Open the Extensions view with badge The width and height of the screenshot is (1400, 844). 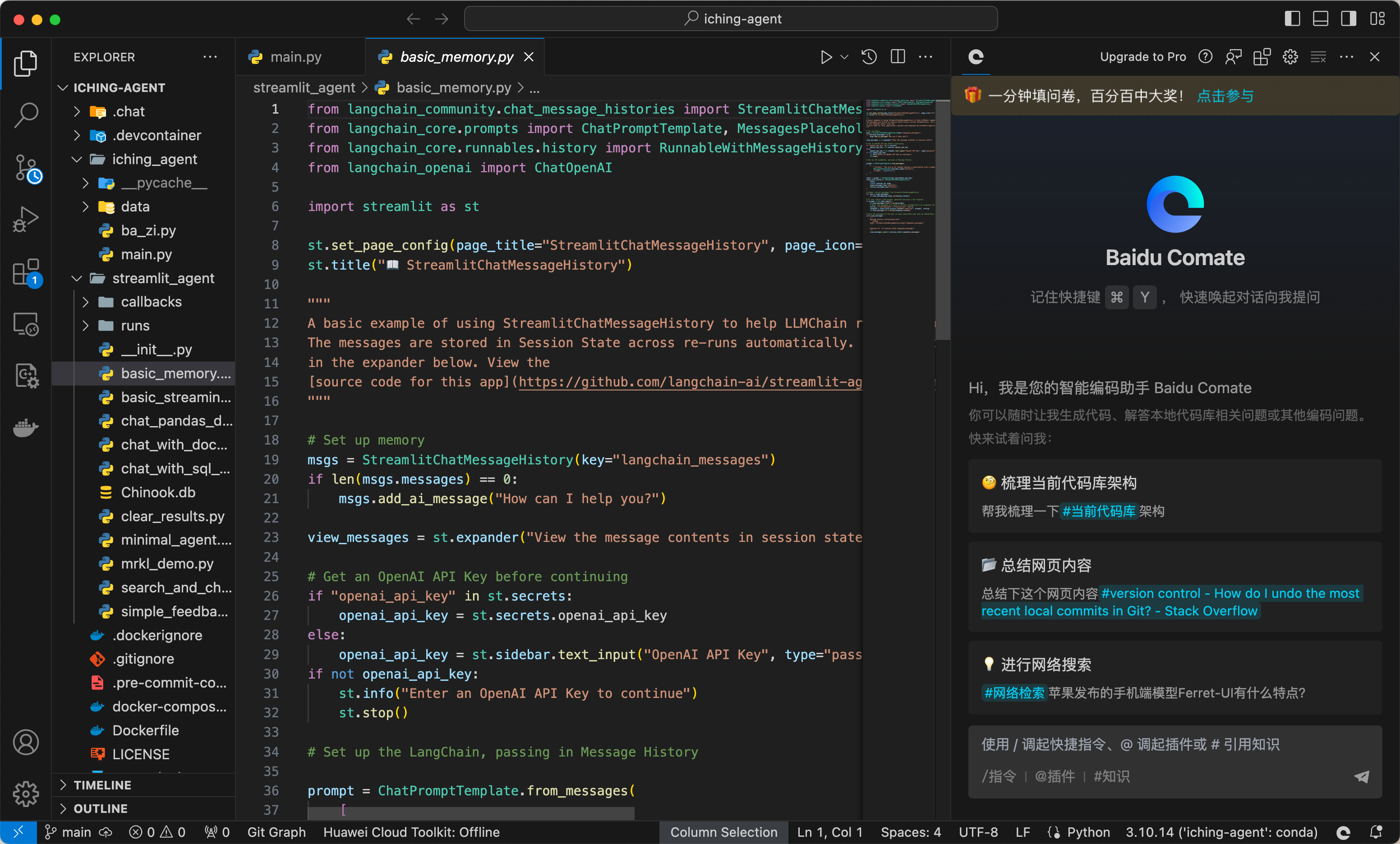[x=26, y=273]
